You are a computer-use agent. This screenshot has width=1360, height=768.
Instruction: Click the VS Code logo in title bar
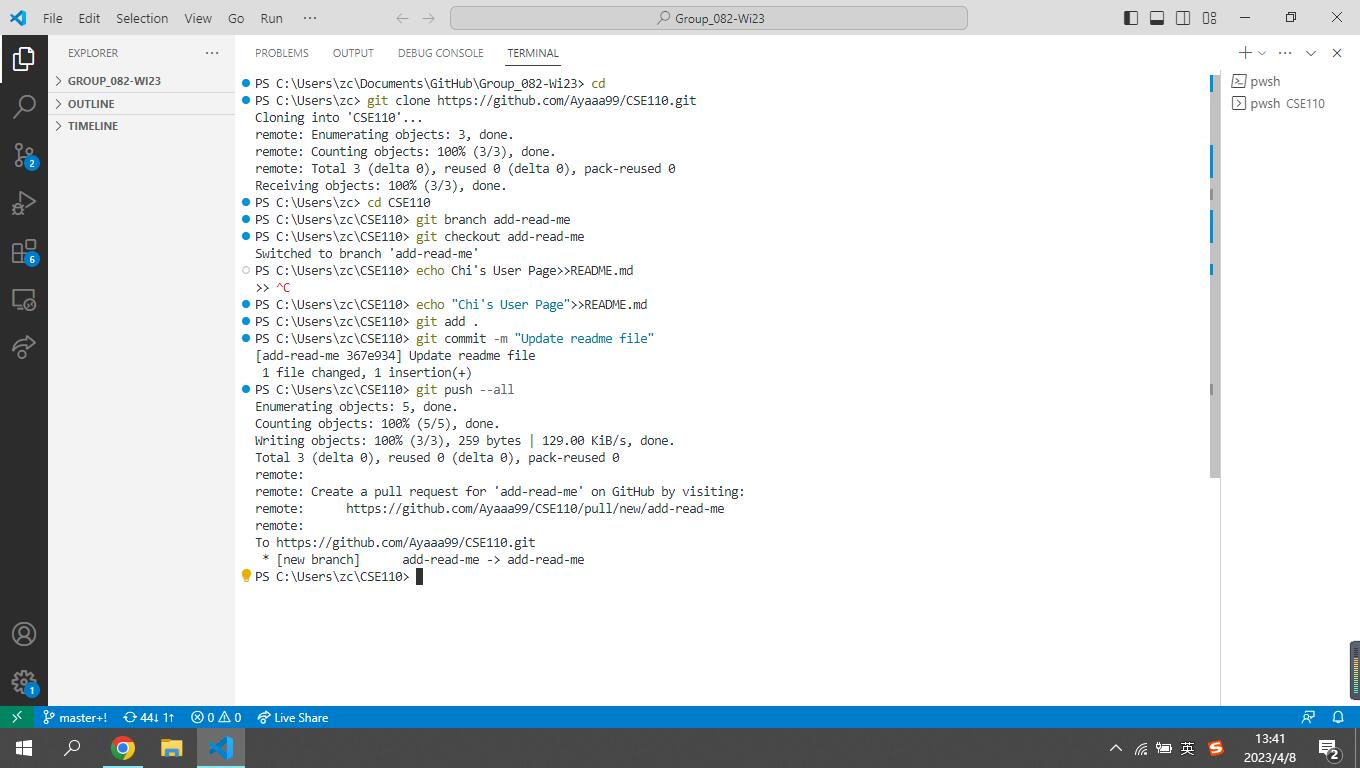click(18, 18)
